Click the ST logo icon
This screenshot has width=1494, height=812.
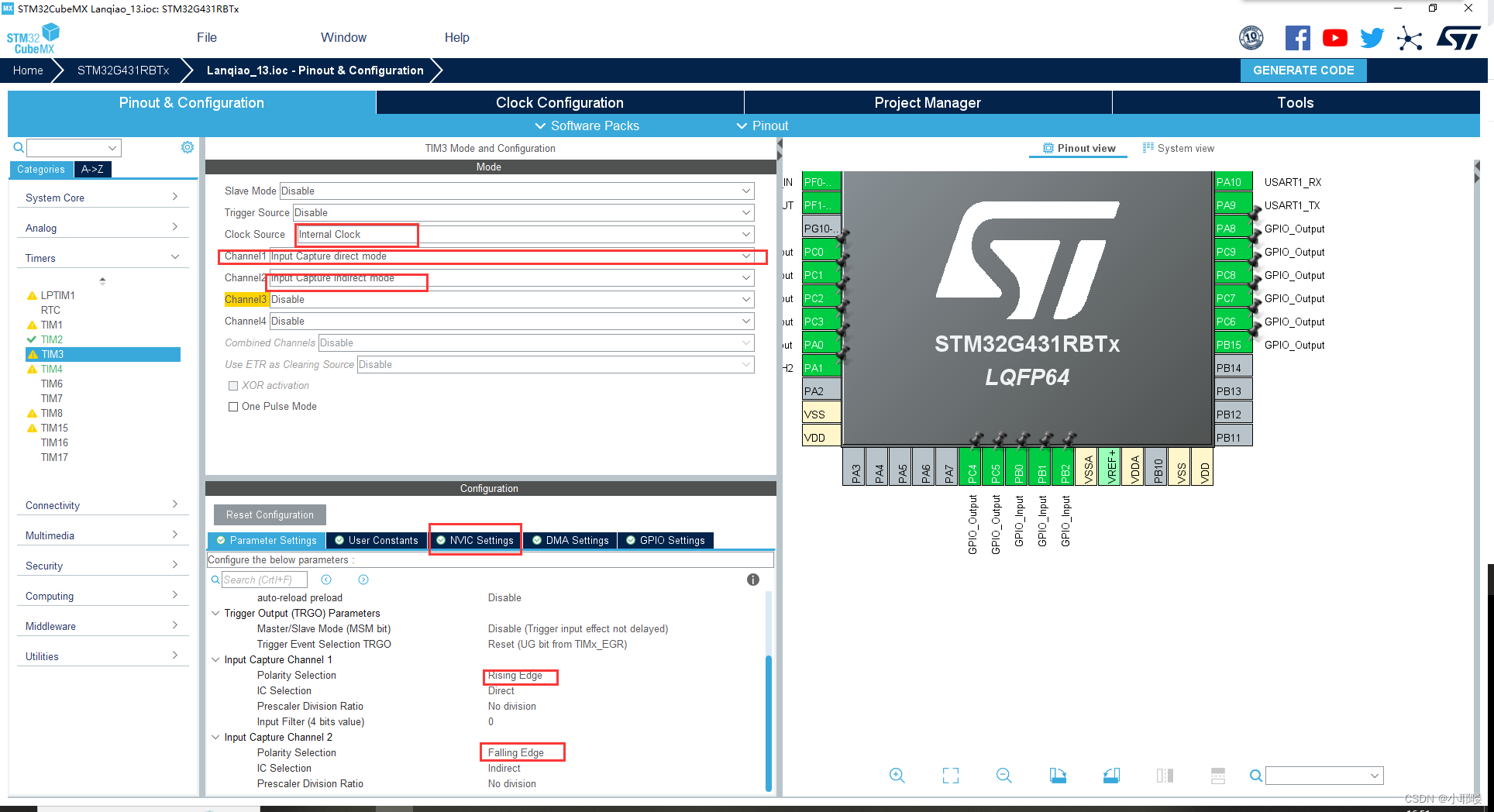[x=1458, y=38]
